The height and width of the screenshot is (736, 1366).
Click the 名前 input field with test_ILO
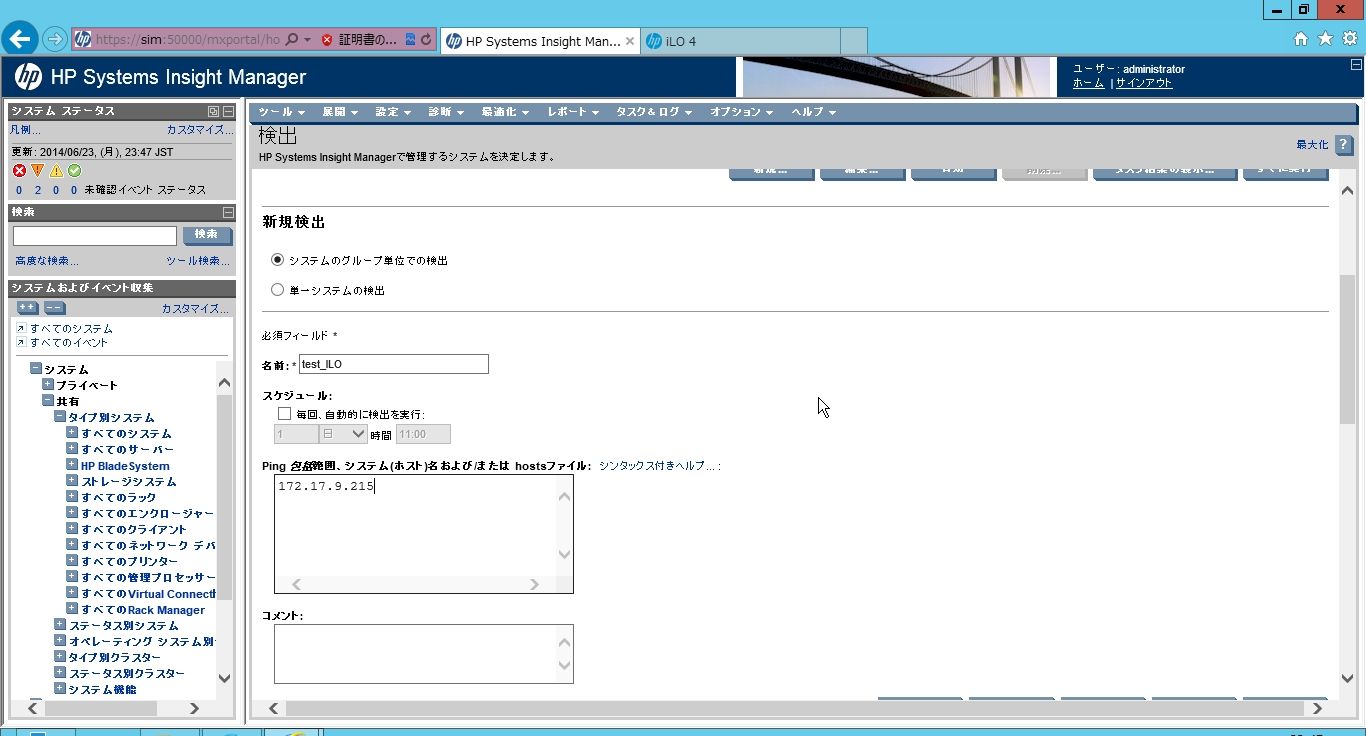click(x=394, y=364)
